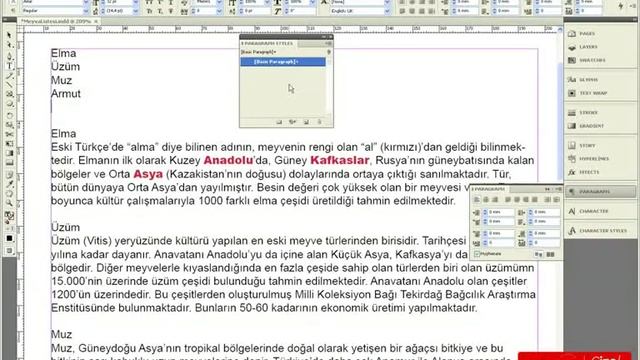Image resolution: width=640 pixels, height=360 pixels.
Task: Click the vertical scrollbar of the document
Action: click(560, 122)
